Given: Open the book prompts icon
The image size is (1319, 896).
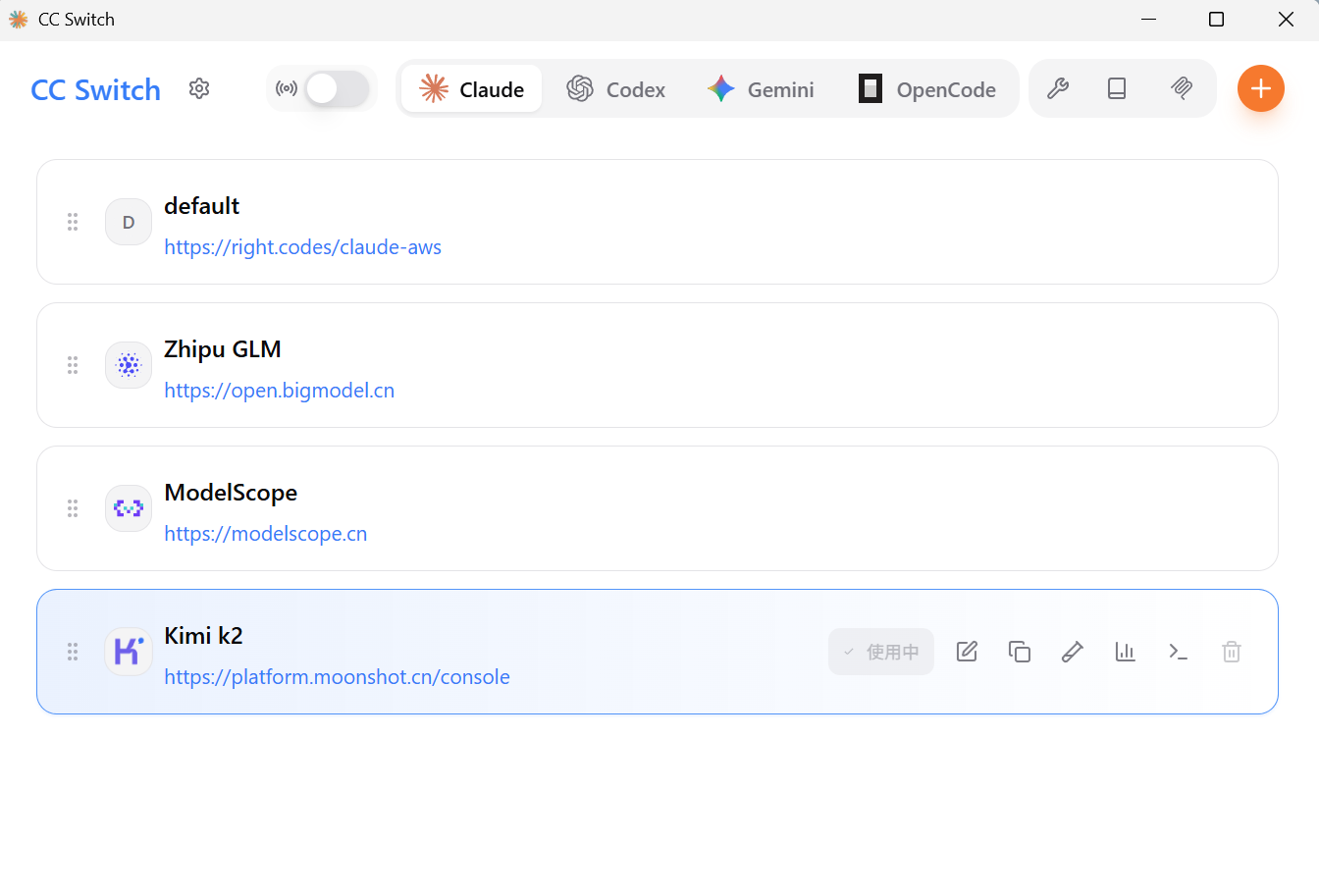Looking at the screenshot, I should click(1117, 88).
